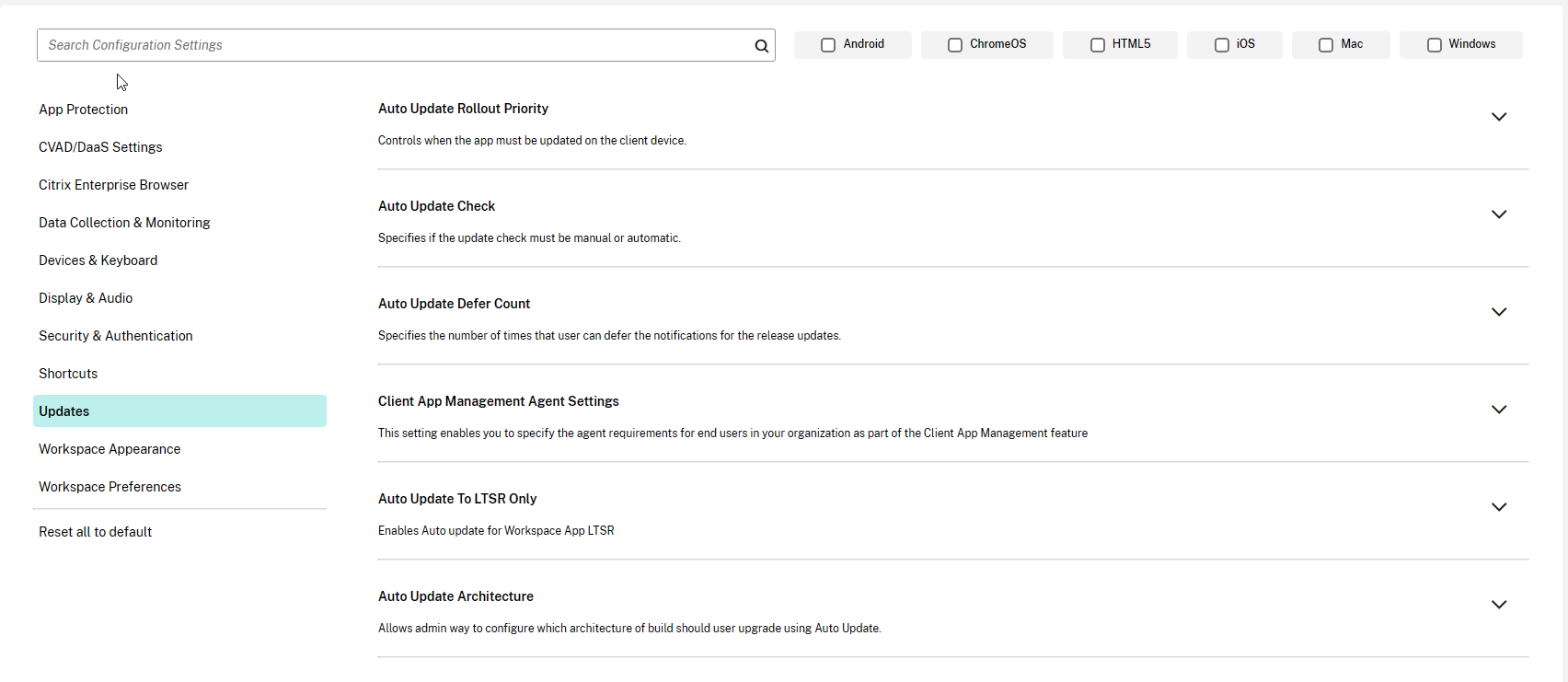The image size is (1568, 682).
Task: Switch to Workspace Appearance section
Action: 110,449
